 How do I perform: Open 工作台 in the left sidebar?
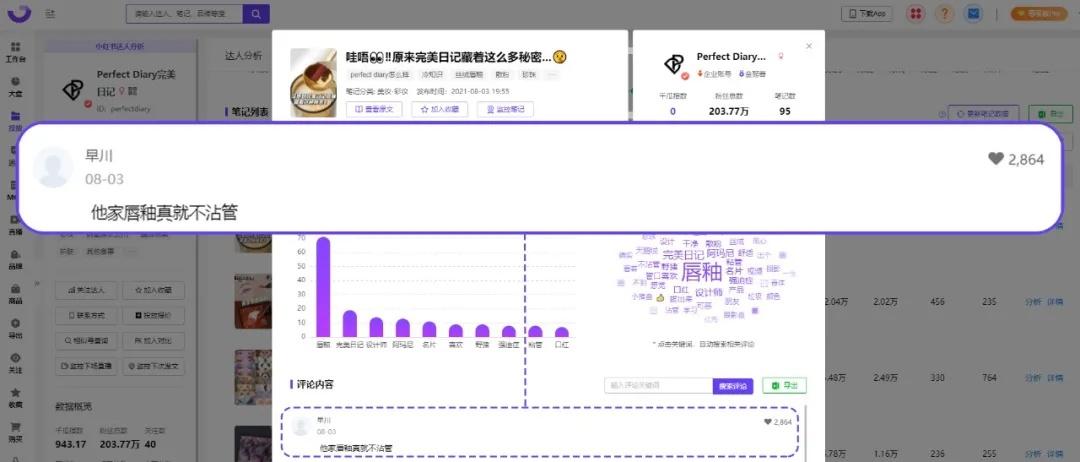coord(15,52)
